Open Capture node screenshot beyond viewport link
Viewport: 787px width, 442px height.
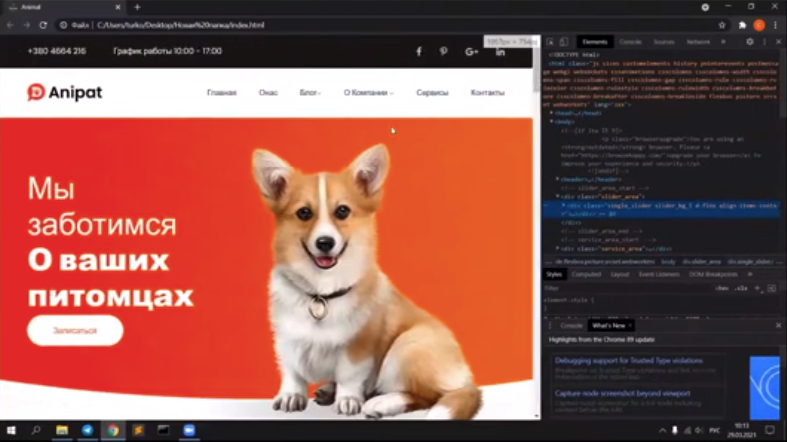[622, 393]
